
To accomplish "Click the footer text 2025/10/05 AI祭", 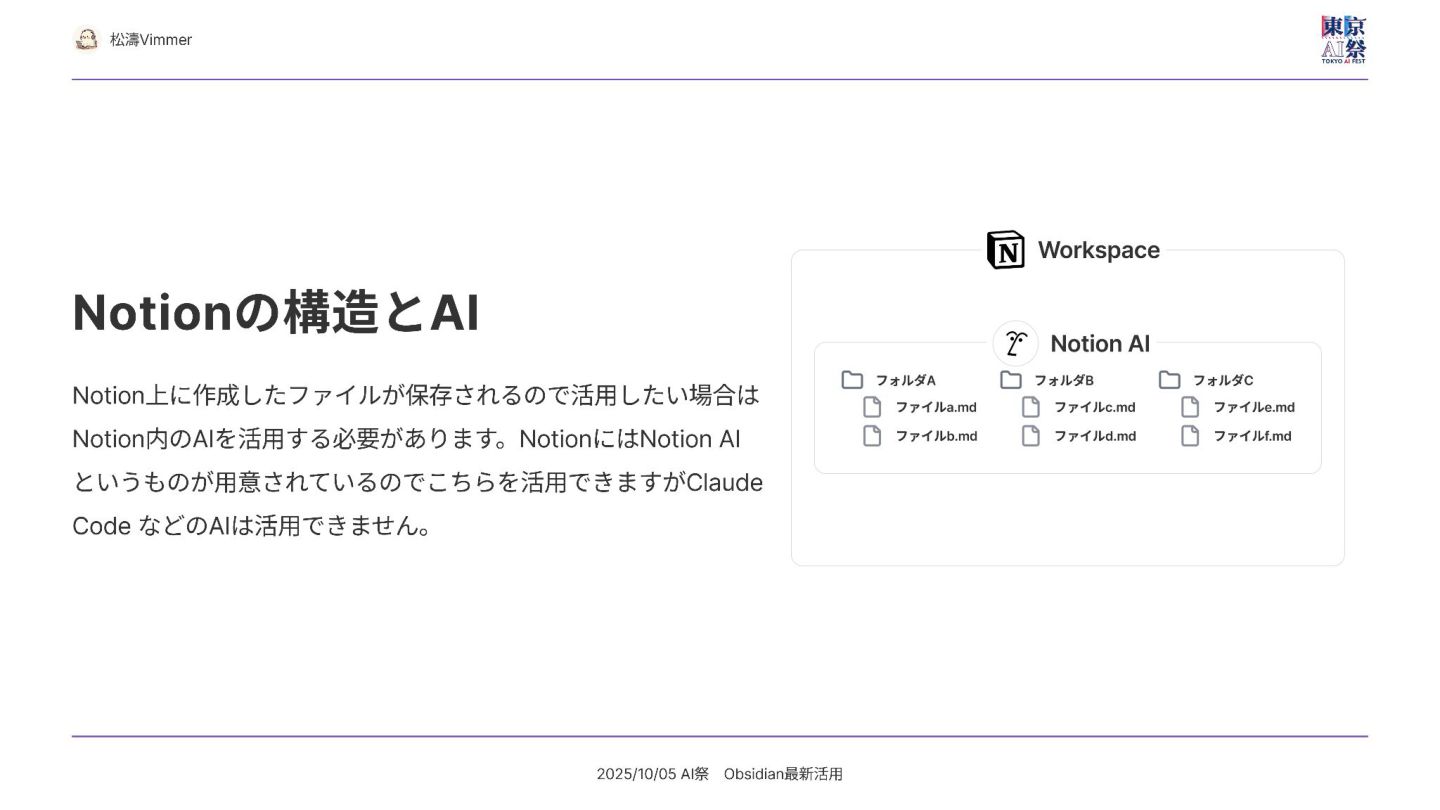I will 653,774.
